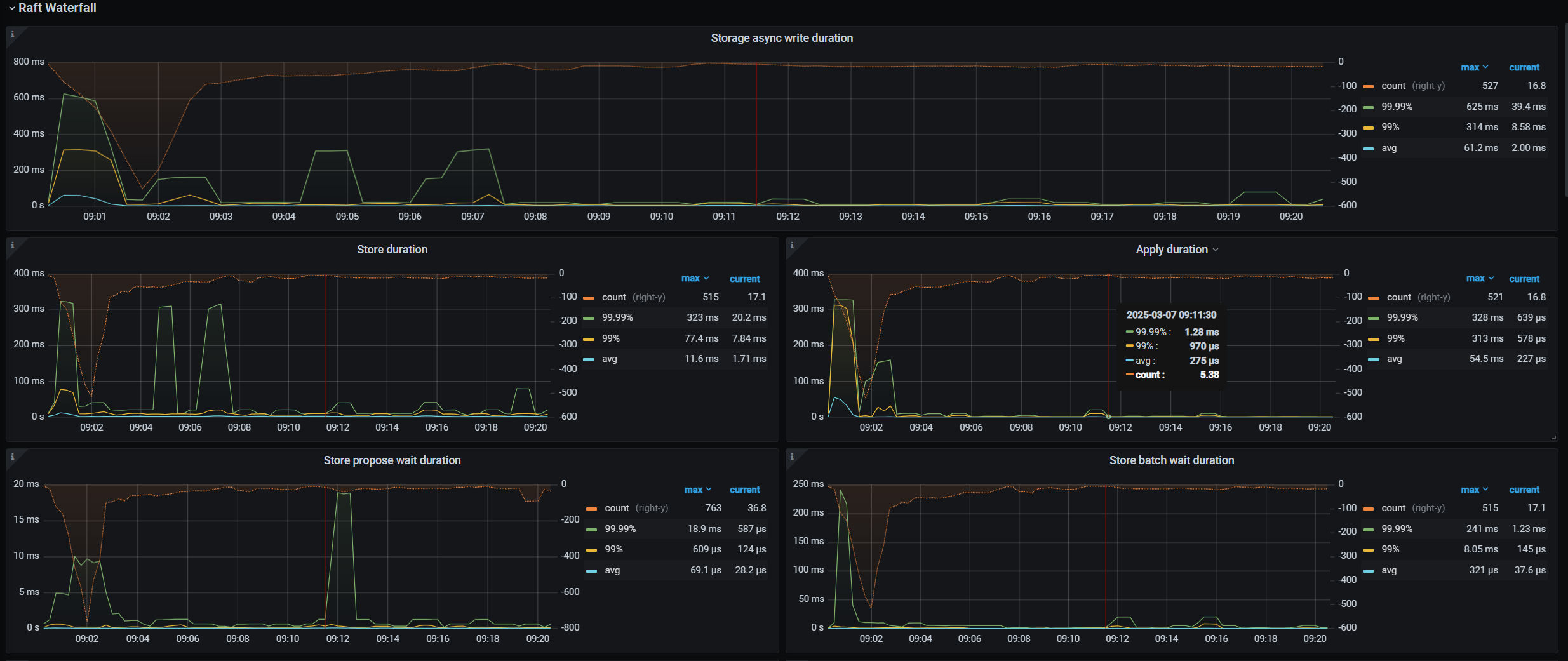Click info icon on Store propose wait panel

point(12,457)
